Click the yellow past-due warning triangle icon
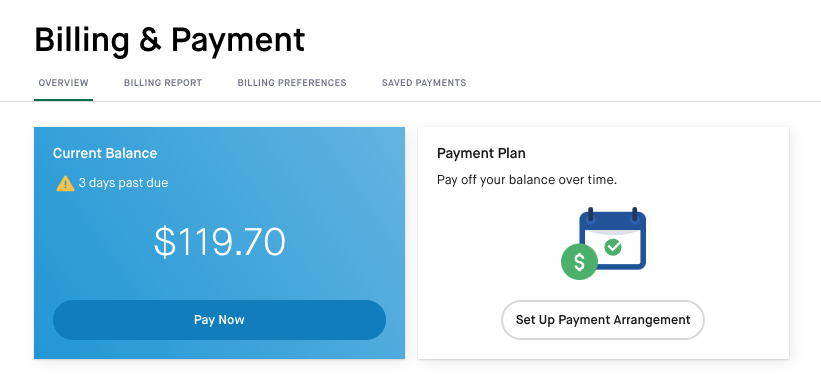Image resolution: width=821 pixels, height=381 pixels. click(65, 183)
